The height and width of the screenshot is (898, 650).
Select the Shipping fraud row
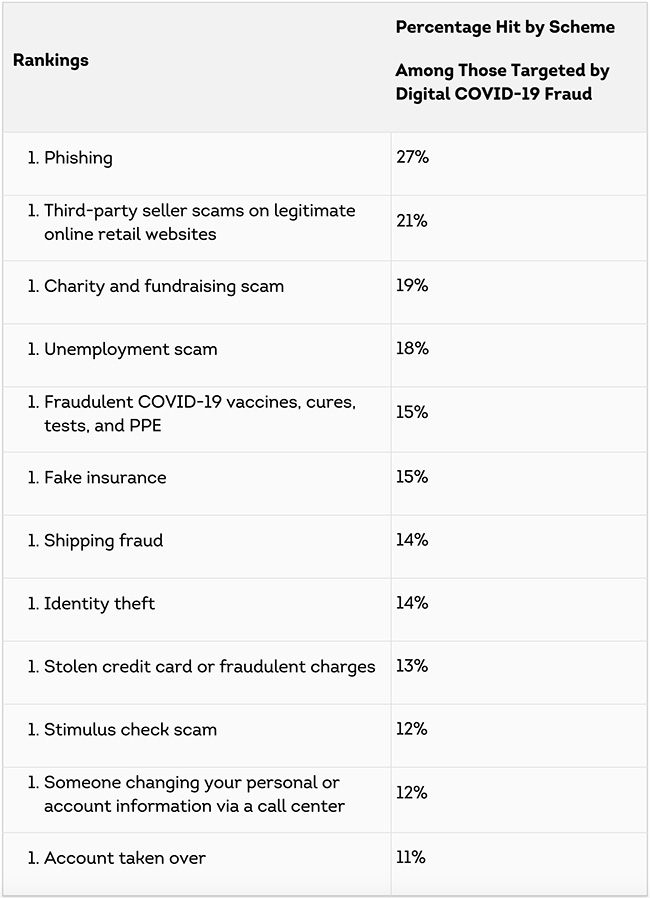(x=103, y=540)
